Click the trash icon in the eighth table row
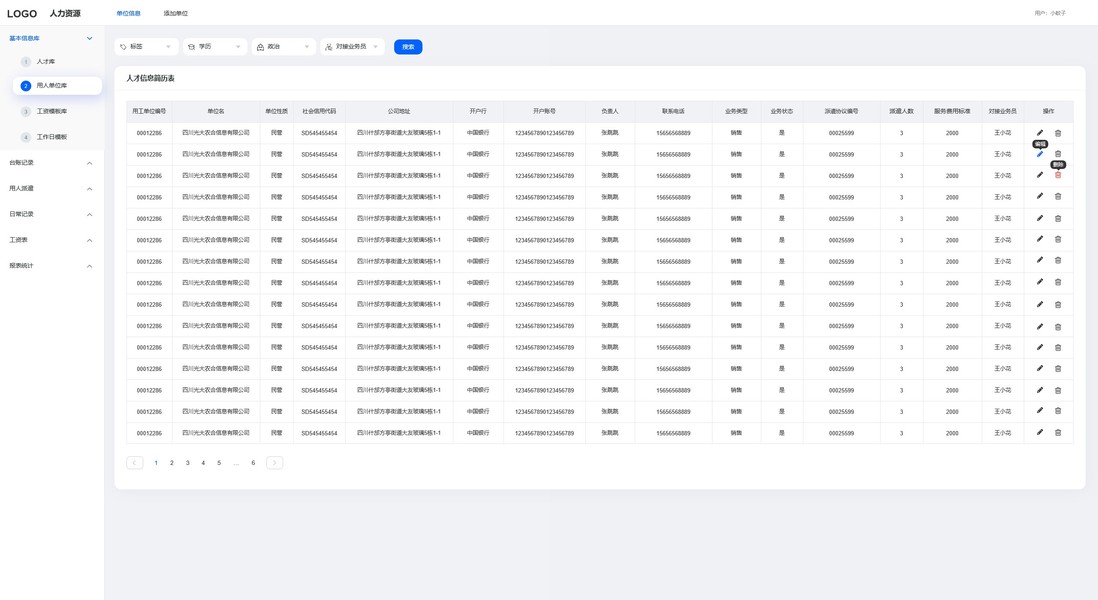Image resolution: width=1098 pixels, height=600 pixels. [1058, 282]
